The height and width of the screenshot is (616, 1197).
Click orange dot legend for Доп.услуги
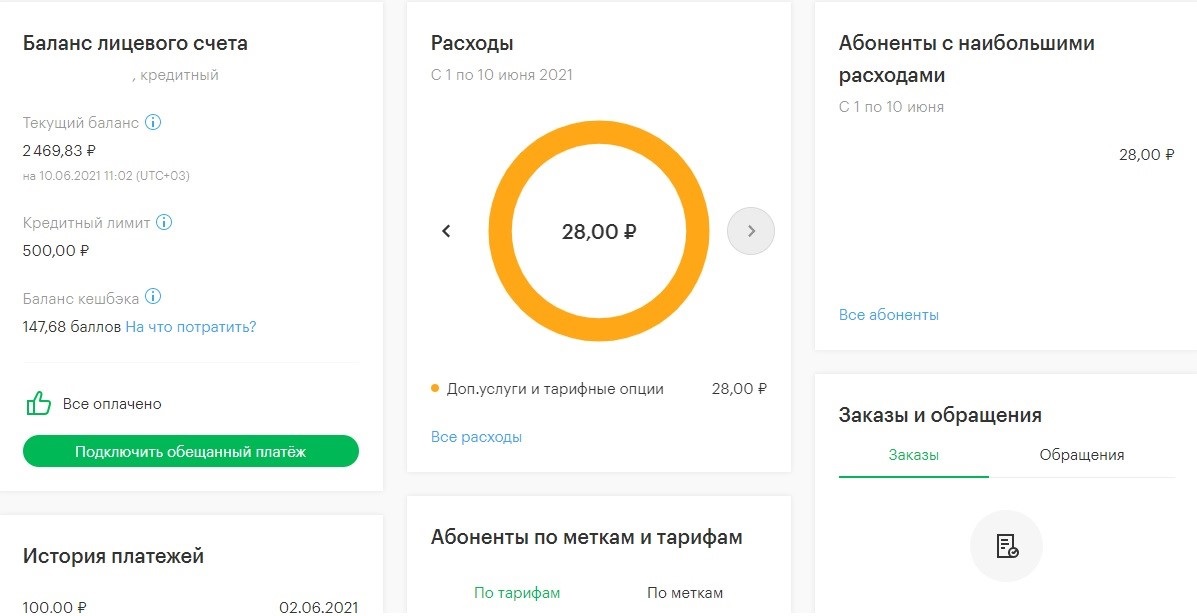click(435, 389)
